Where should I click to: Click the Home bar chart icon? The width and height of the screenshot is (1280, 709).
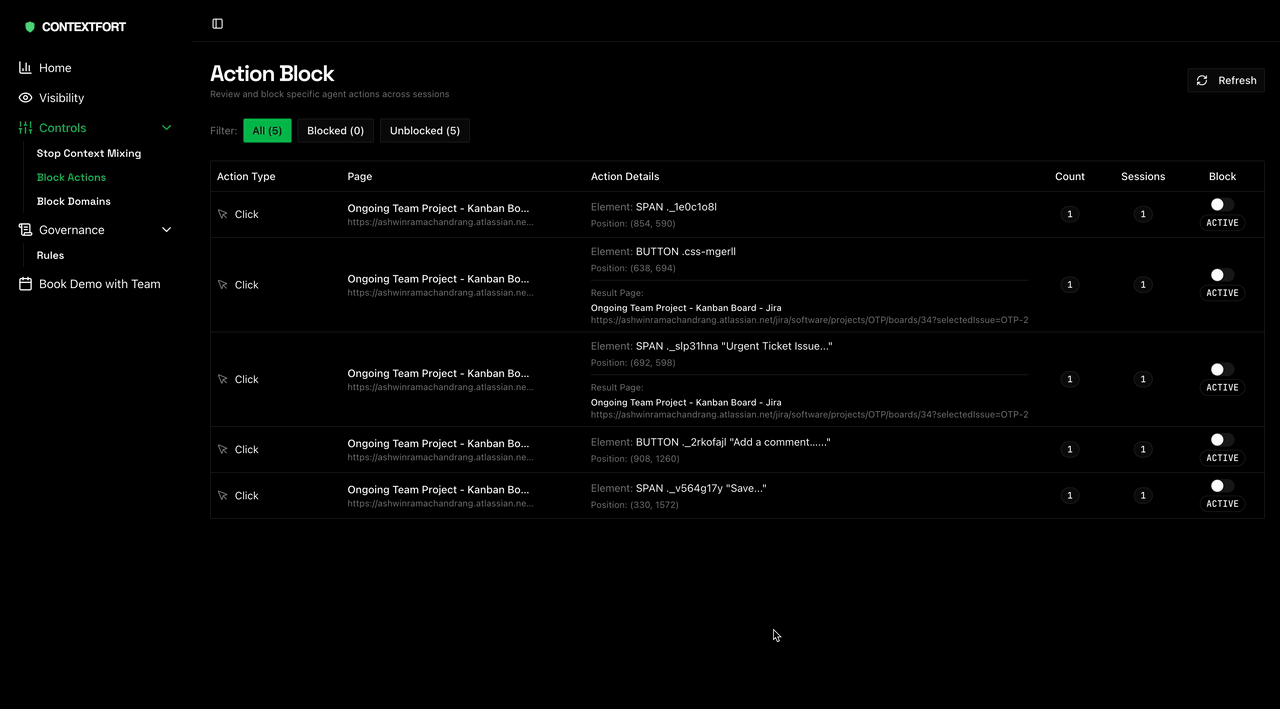25,68
